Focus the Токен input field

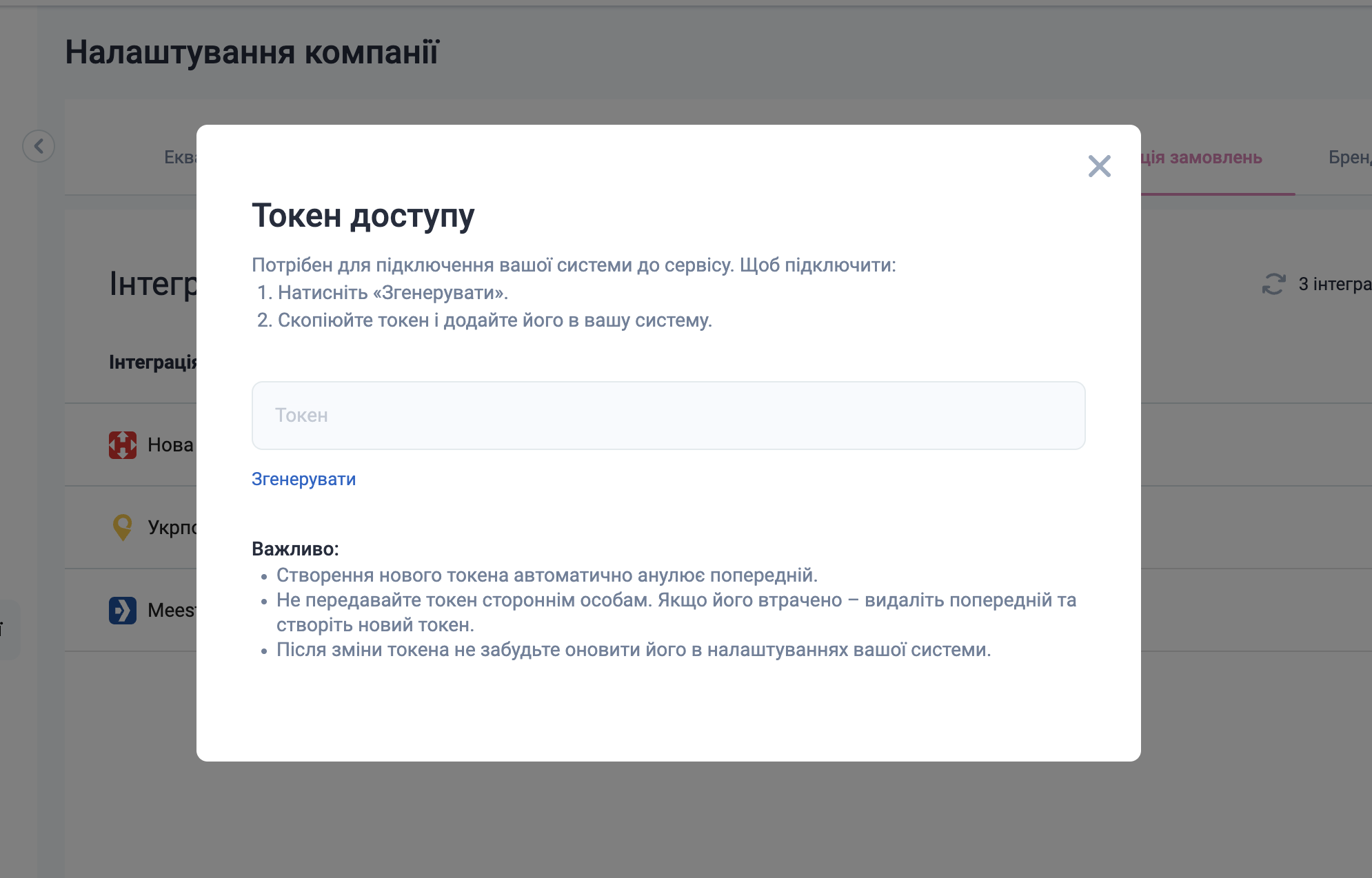click(x=668, y=416)
